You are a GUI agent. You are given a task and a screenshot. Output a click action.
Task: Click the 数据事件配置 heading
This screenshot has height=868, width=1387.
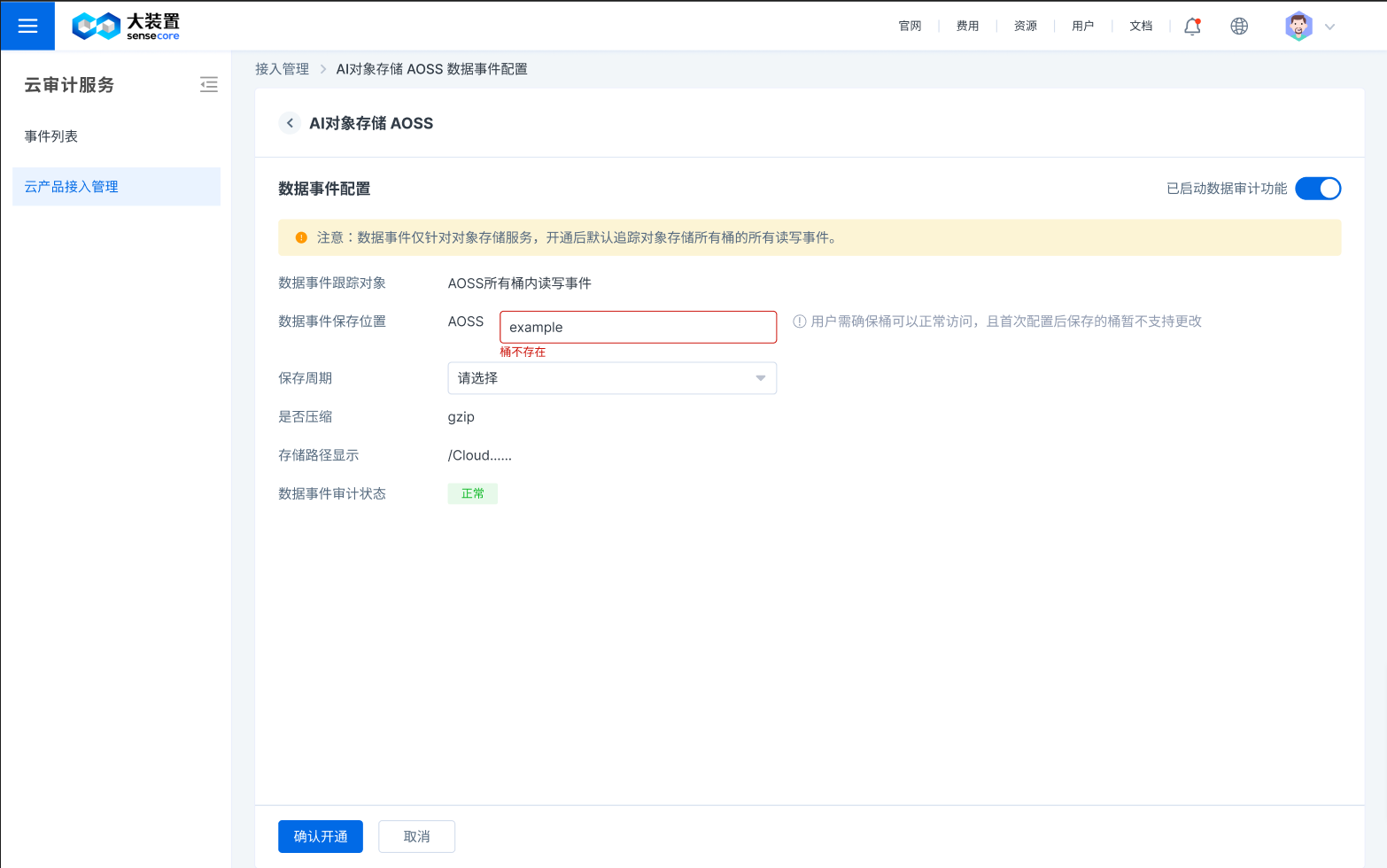tap(324, 189)
